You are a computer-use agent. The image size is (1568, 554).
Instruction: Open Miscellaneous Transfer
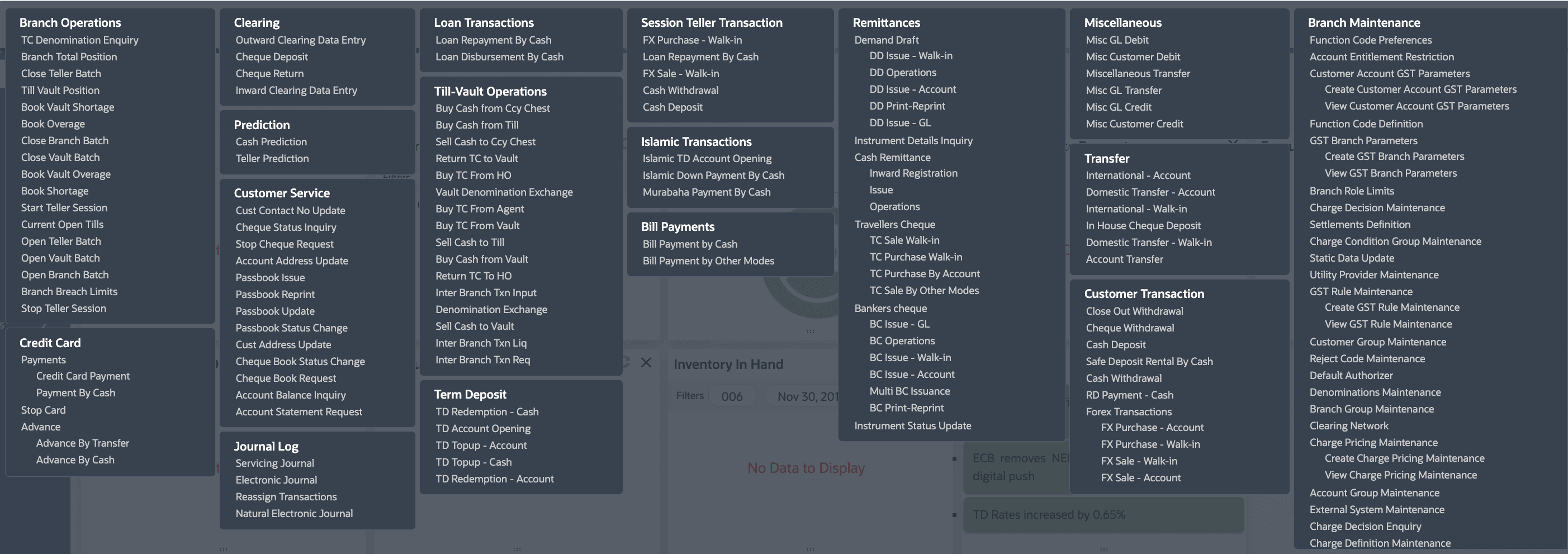(x=1138, y=74)
